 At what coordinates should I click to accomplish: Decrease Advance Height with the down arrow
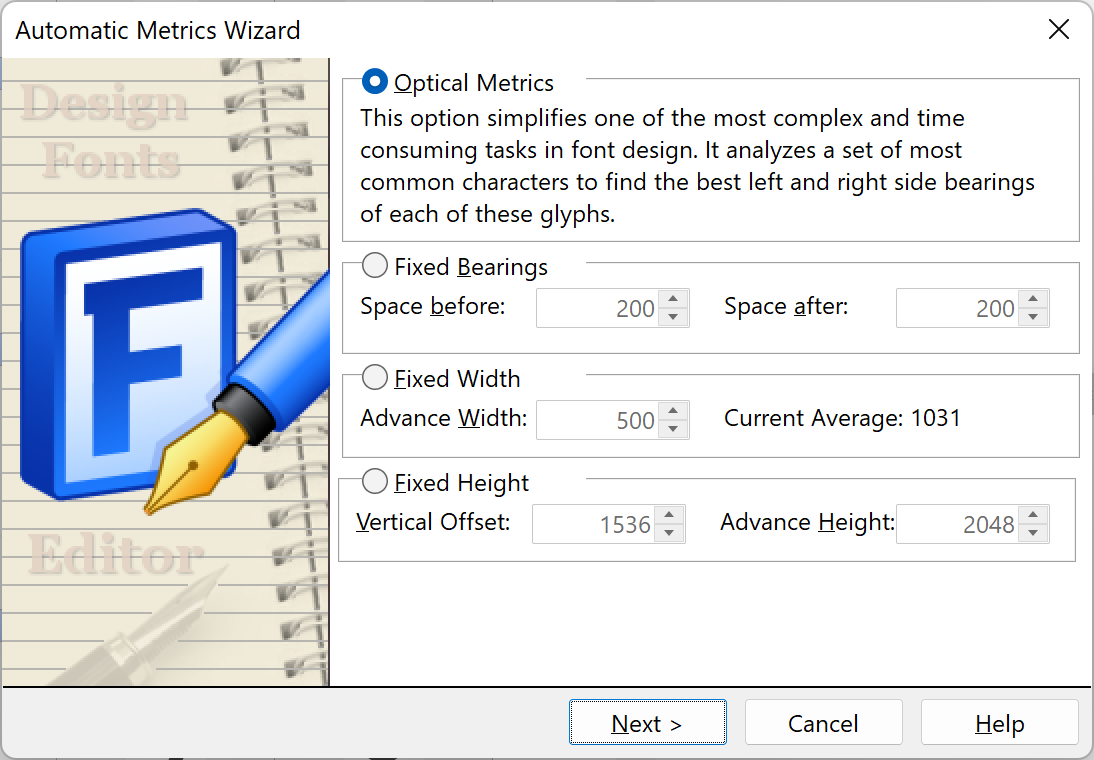pos(1033,533)
